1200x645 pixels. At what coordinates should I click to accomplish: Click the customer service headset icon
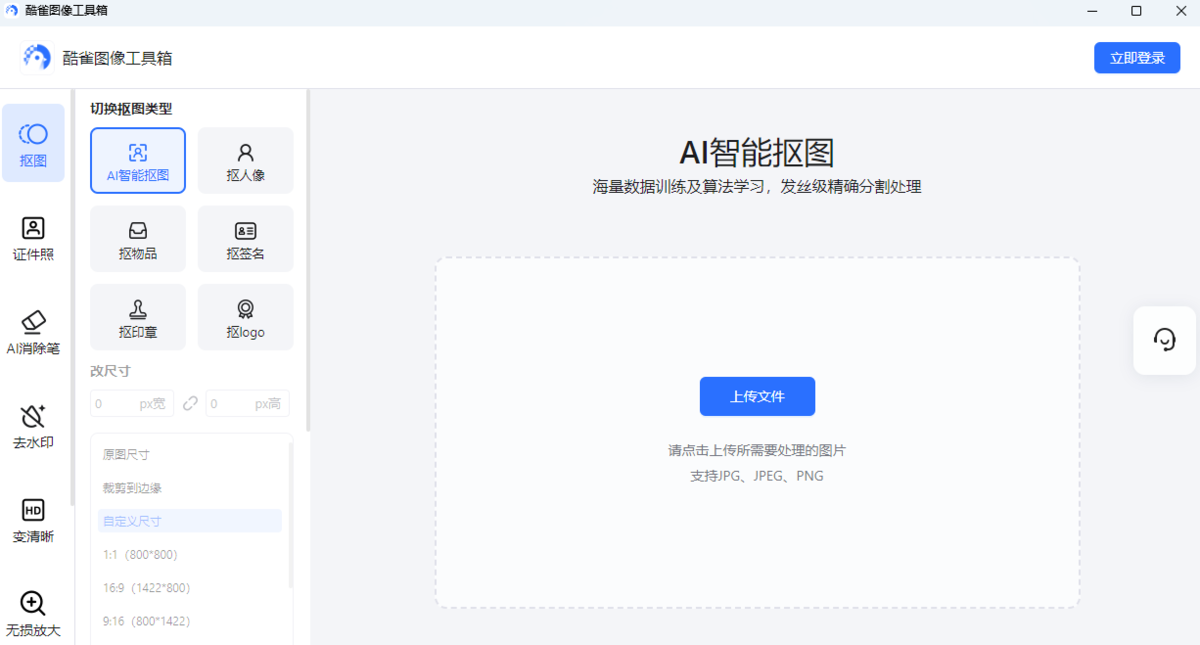1164,340
